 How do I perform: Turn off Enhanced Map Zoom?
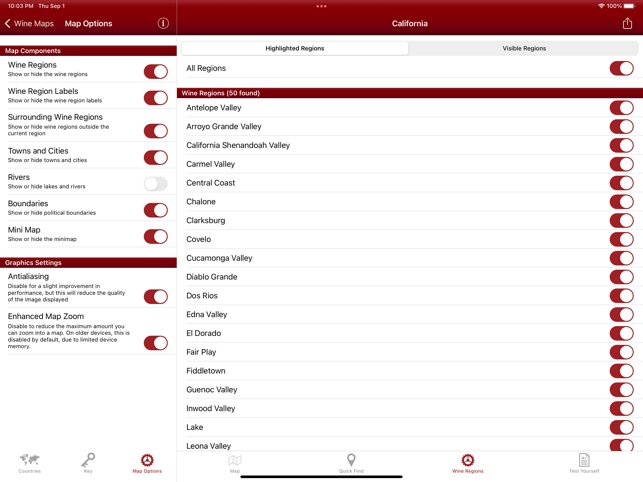pyautogui.click(x=155, y=343)
